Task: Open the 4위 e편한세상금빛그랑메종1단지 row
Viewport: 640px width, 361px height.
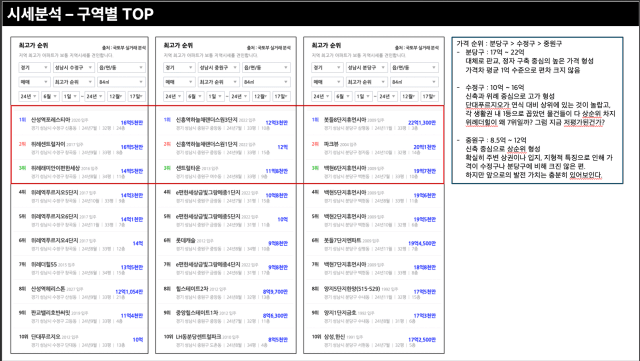Action: coord(226,196)
